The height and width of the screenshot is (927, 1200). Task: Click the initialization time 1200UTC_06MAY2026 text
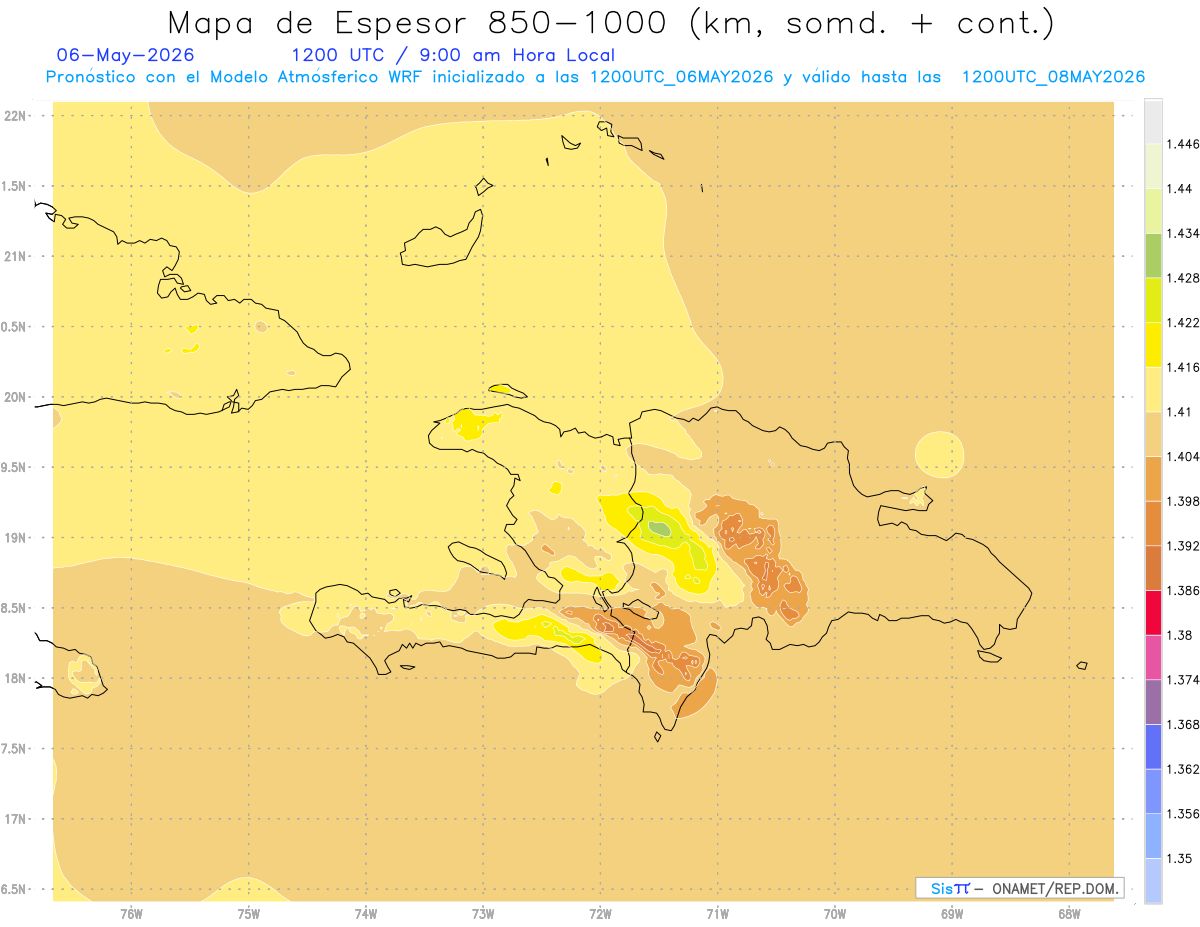tap(681, 77)
